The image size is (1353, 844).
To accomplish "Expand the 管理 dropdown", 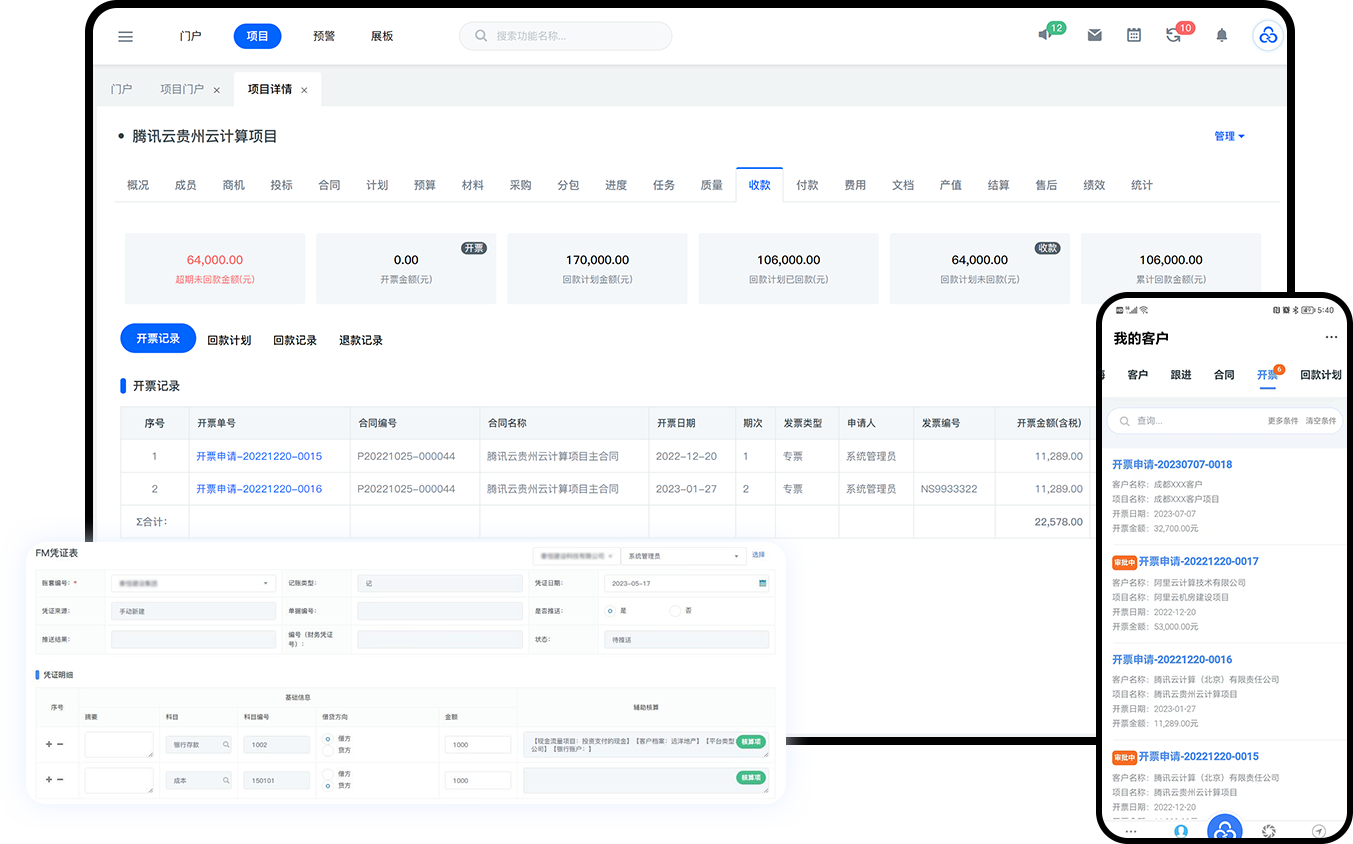I will coord(1229,136).
